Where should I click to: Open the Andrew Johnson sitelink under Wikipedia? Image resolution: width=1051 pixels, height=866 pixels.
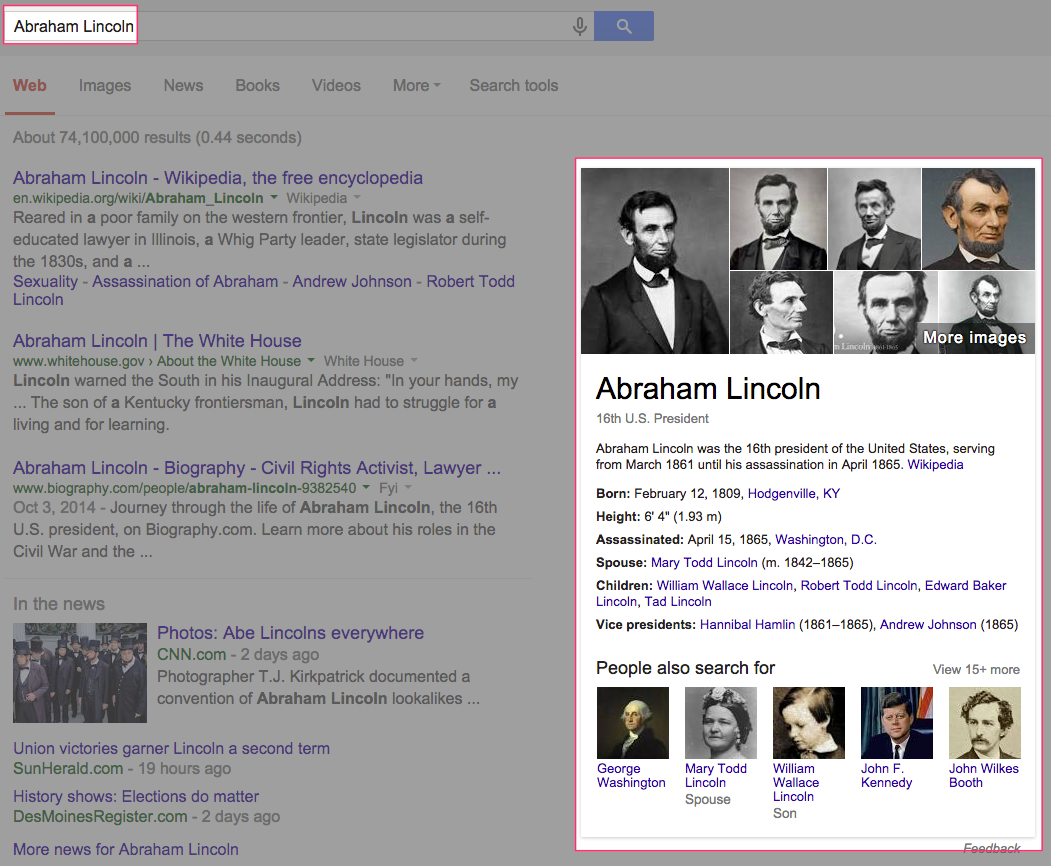pyautogui.click(x=352, y=282)
